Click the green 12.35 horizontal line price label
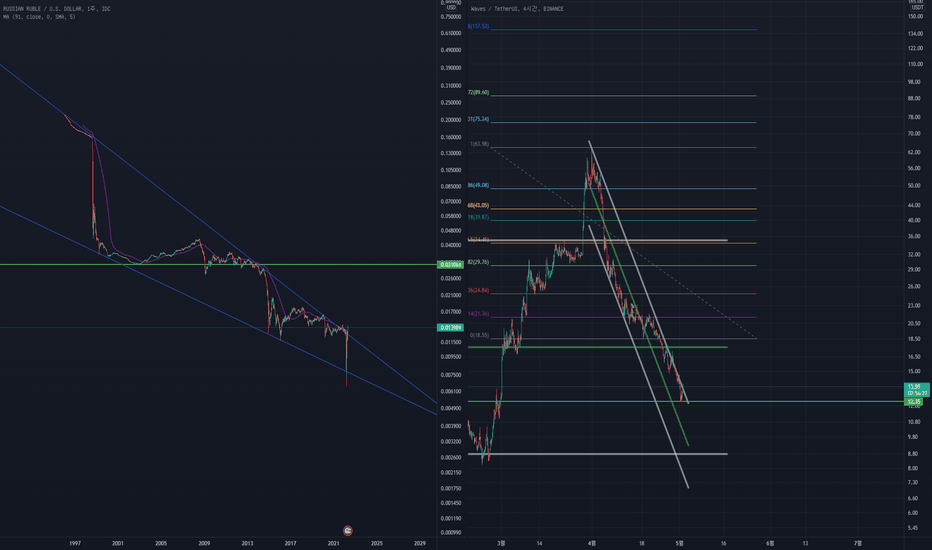Screen dimensions: 932x550 (x=914, y=402)
